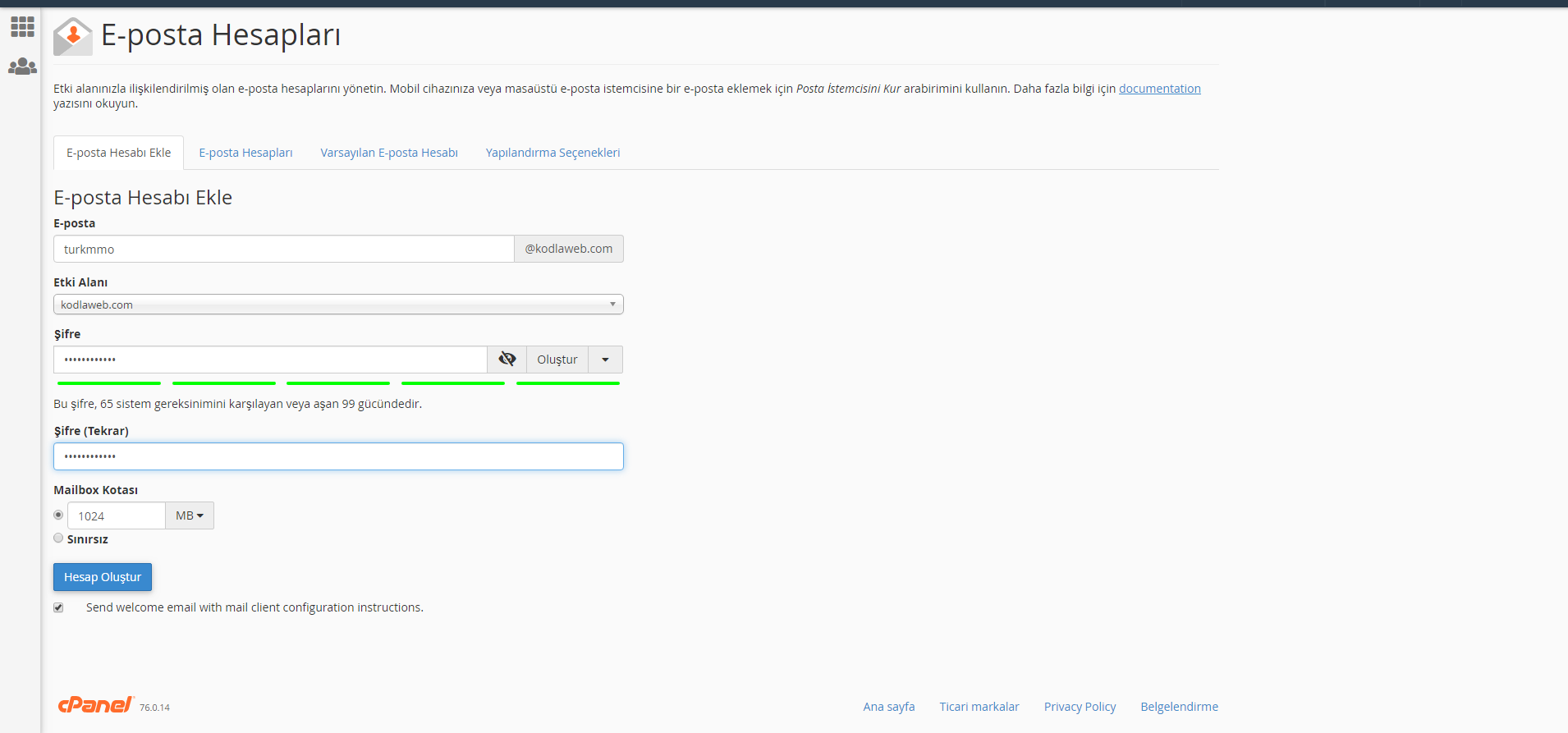Open the documentation link

1159,89
